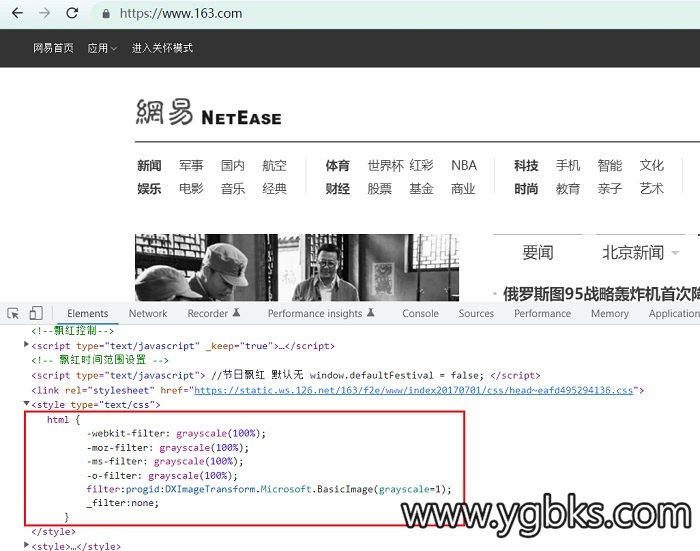The width and height of the screenshot is (700, 551).
Task: Open the 娱乐 channel link
Action: (x=149, y=189)
